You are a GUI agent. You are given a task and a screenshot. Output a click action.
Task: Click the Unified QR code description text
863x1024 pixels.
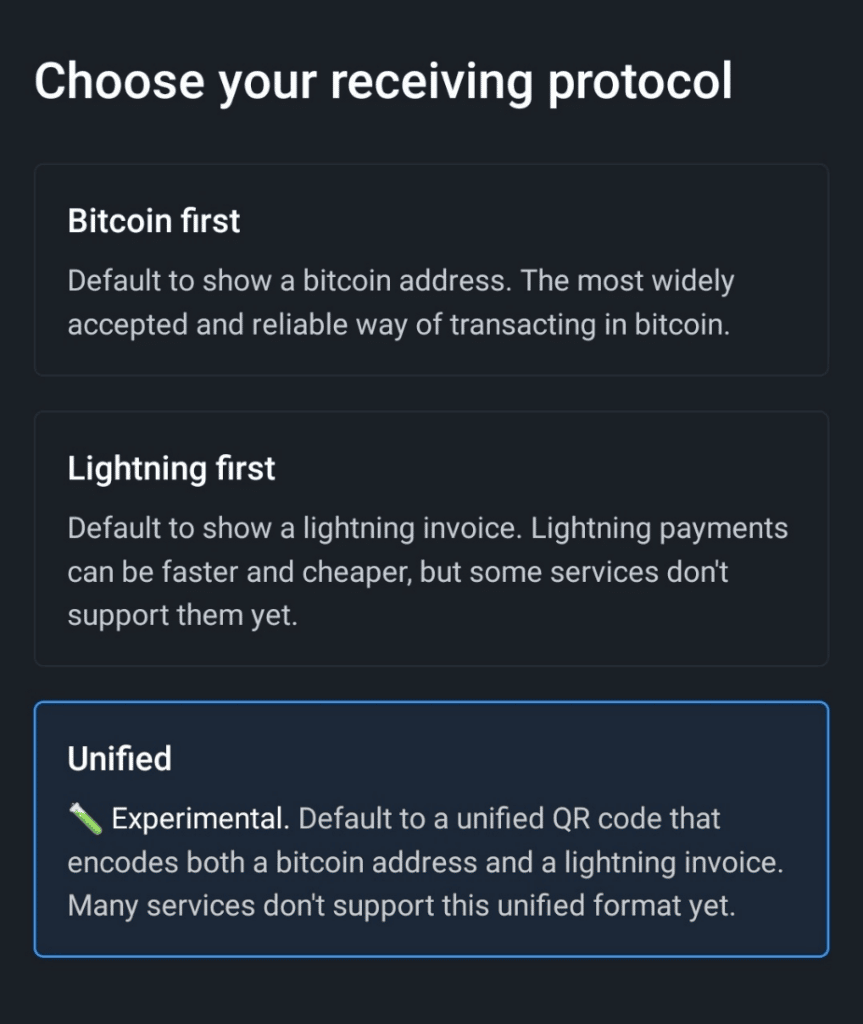pos(425,863)
